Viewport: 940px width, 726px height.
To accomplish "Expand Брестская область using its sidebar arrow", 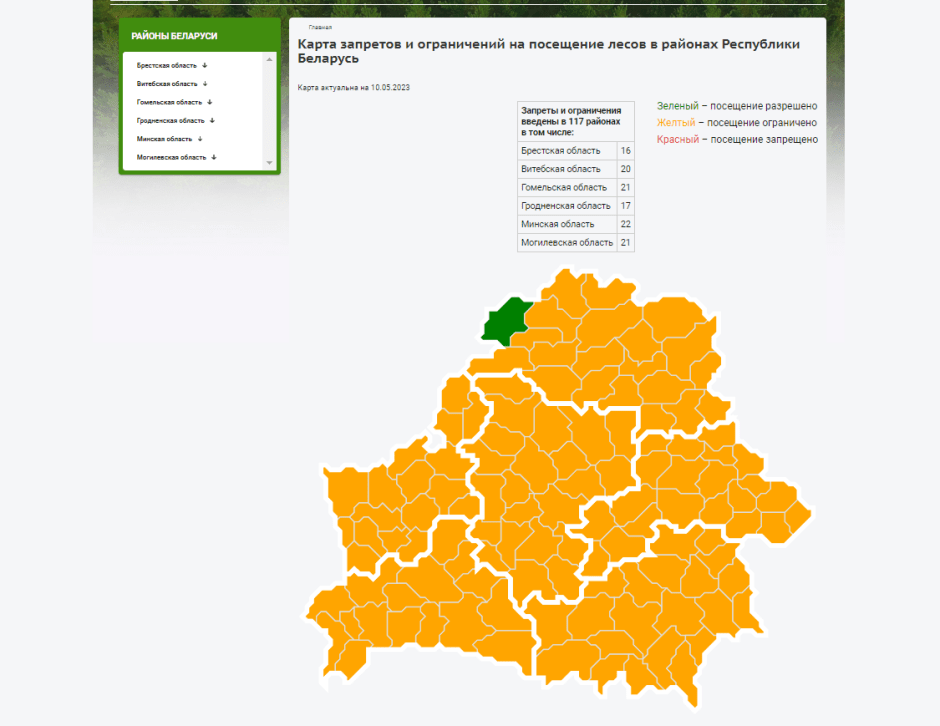I will 204,65.
